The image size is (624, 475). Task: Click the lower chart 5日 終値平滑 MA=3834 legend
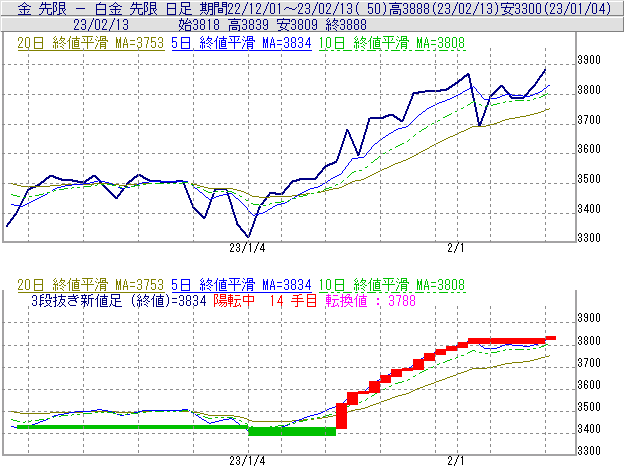pos(241,285)
